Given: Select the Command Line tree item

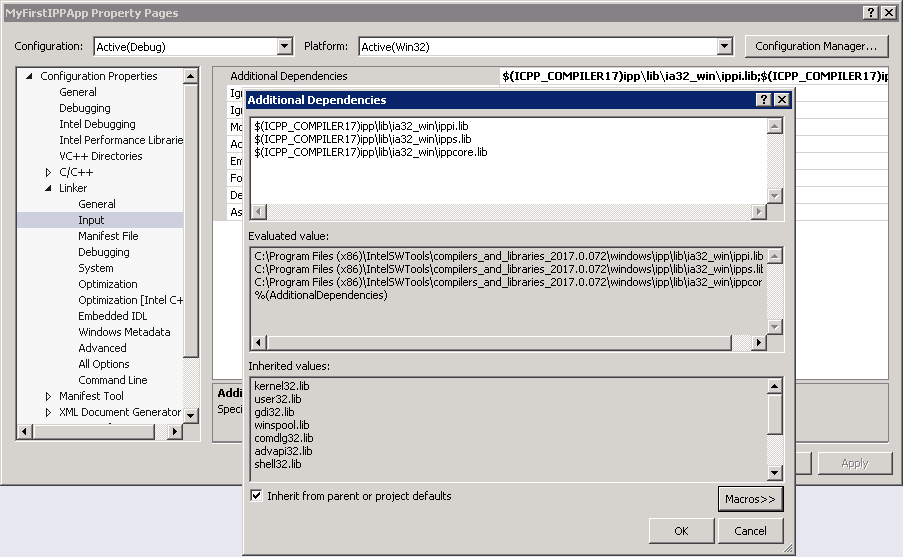Looking at the screenshot, I should click(112, 380).
